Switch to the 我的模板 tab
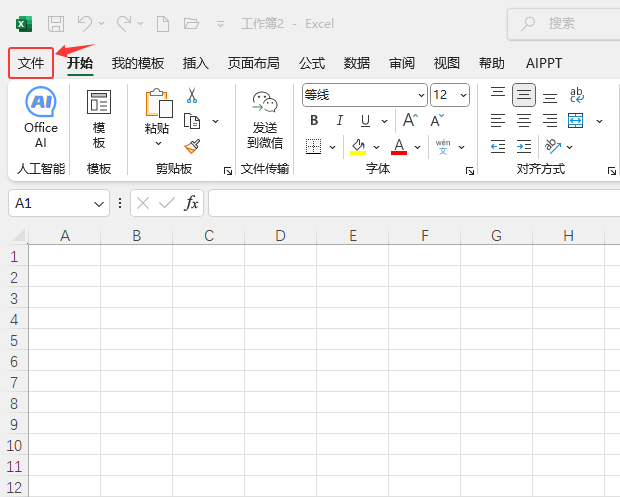Screen dimensions: 620x497 tap(138, 63)
